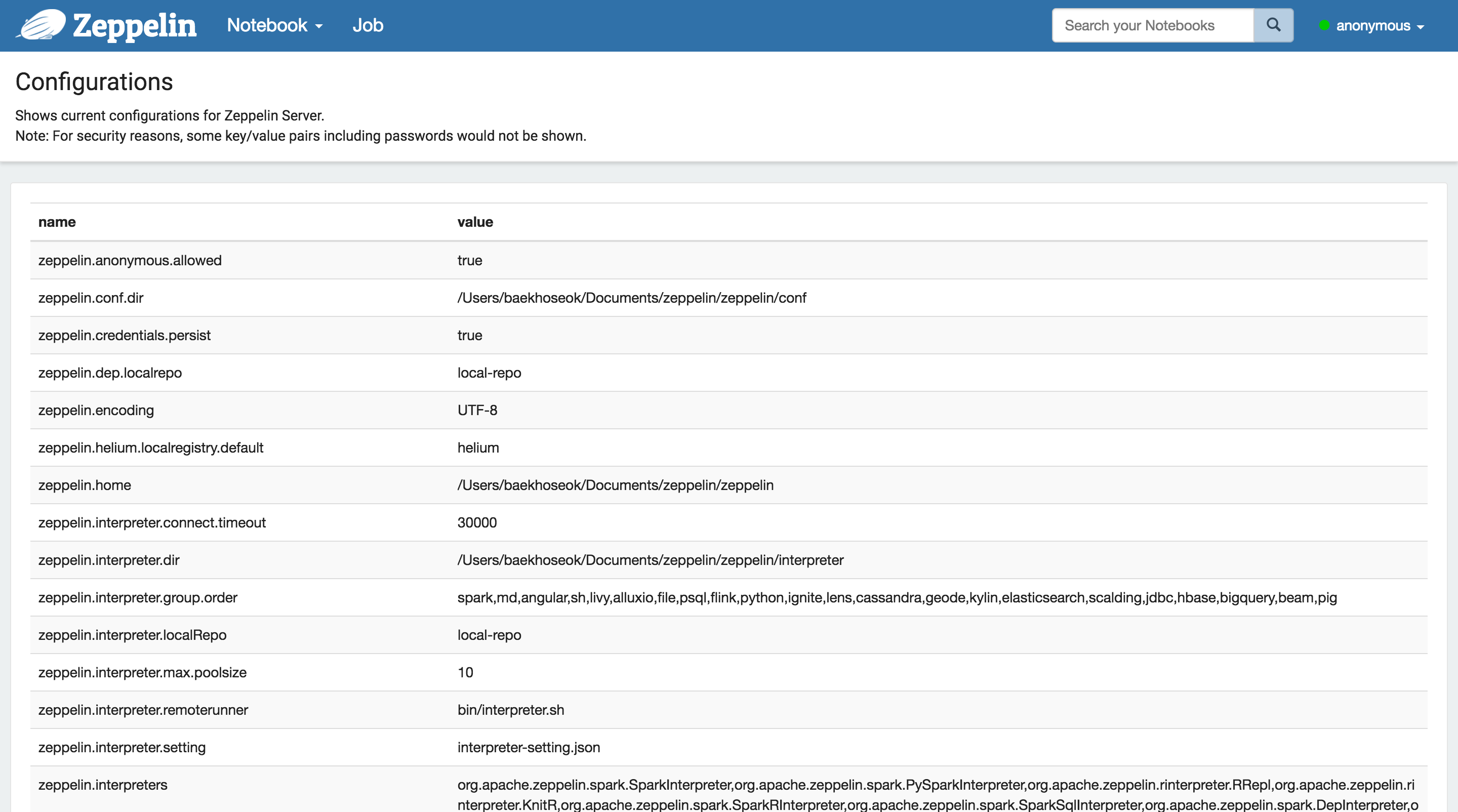Select the zeppelin.interpreter.max.poolsize row
The image size is (1458, 812).
142,672
